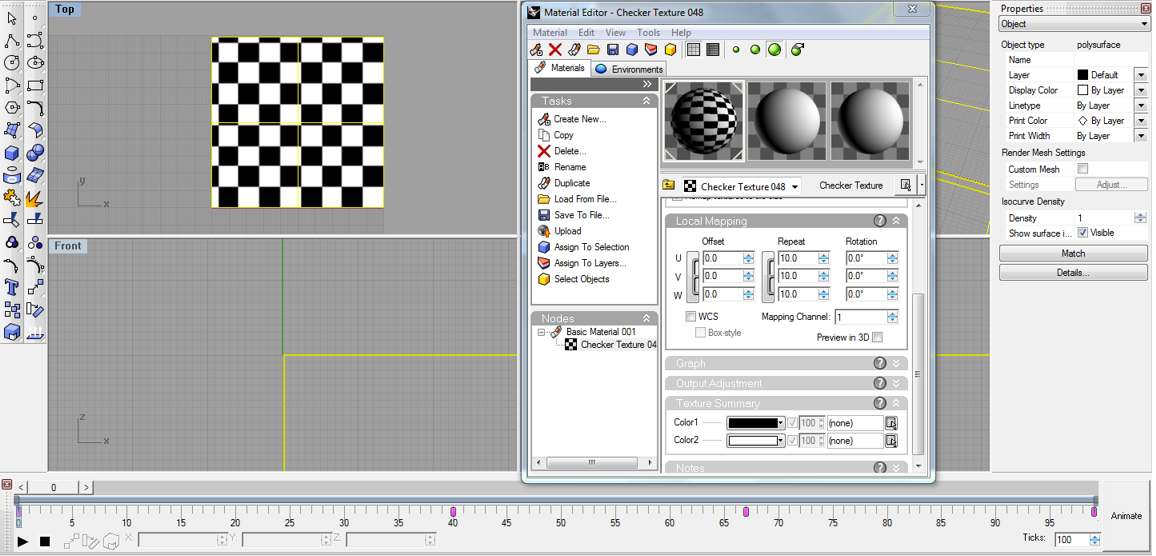Select the Polygon hexagon tool
The image size is (1156, 556).
coord(13,108)
